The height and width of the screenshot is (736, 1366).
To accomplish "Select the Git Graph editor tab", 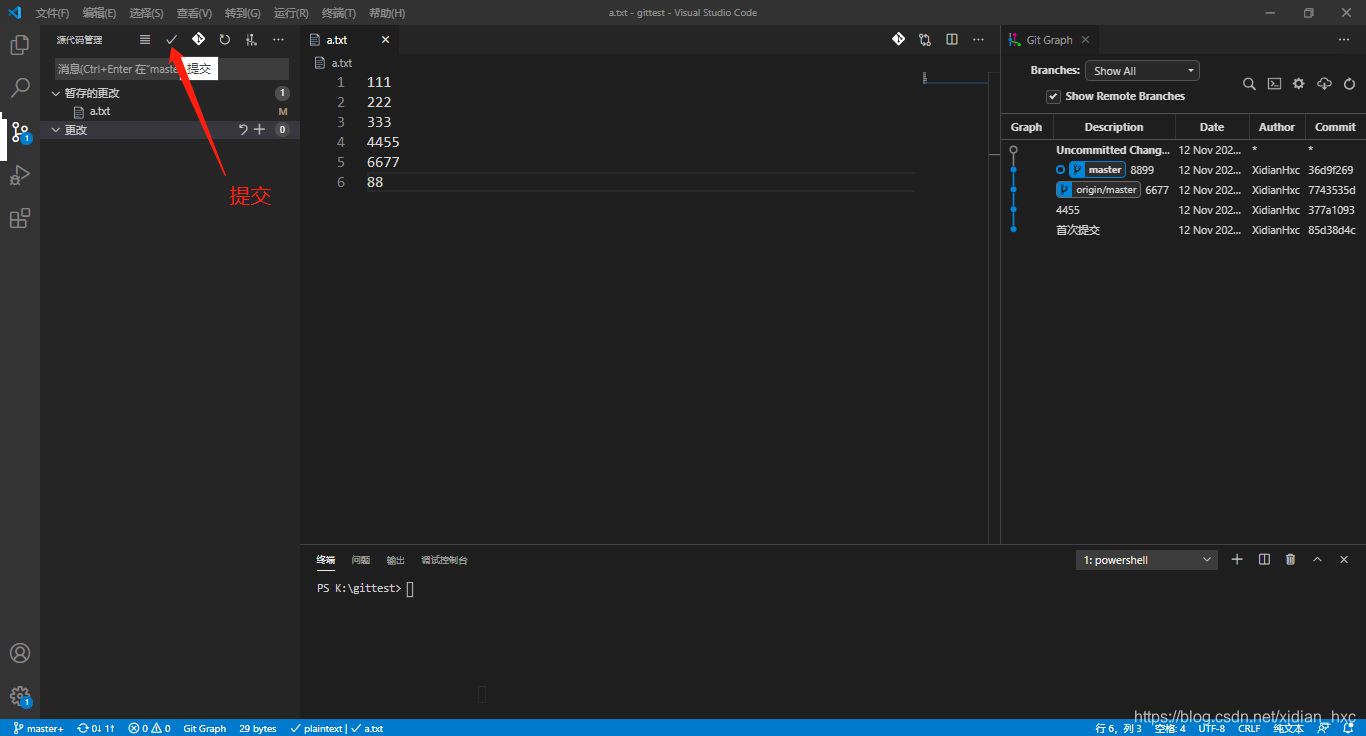I will 1049,40.
